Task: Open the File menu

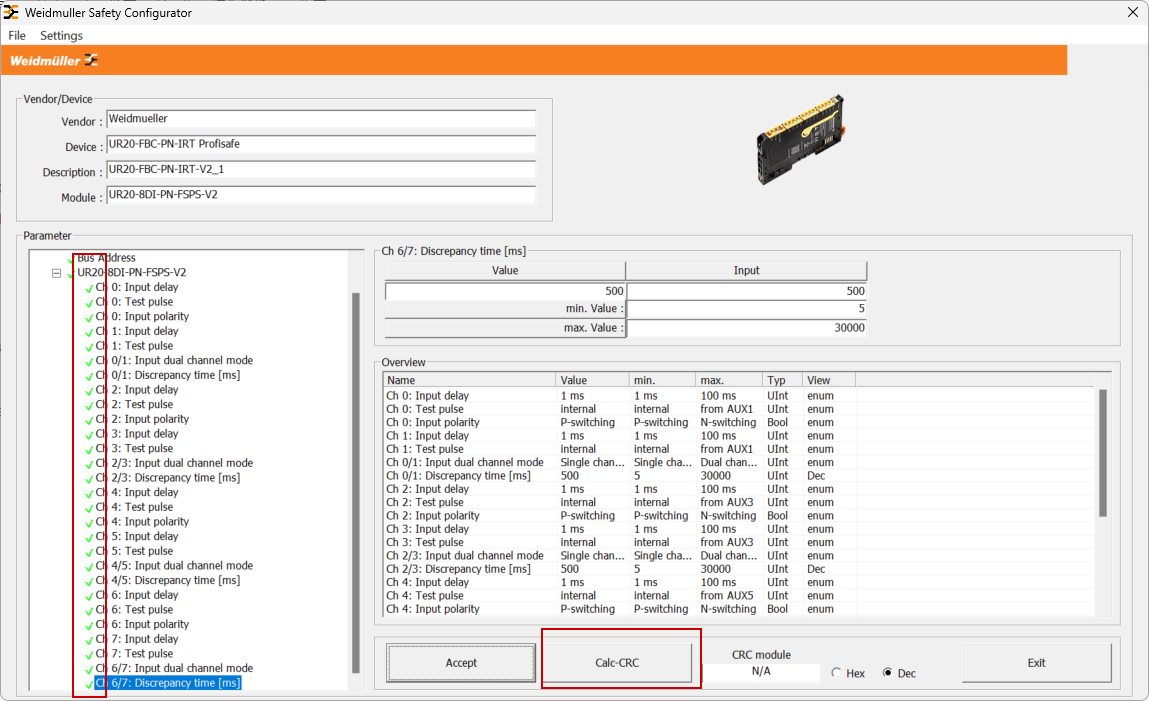Action: click(x=17, y=35)
